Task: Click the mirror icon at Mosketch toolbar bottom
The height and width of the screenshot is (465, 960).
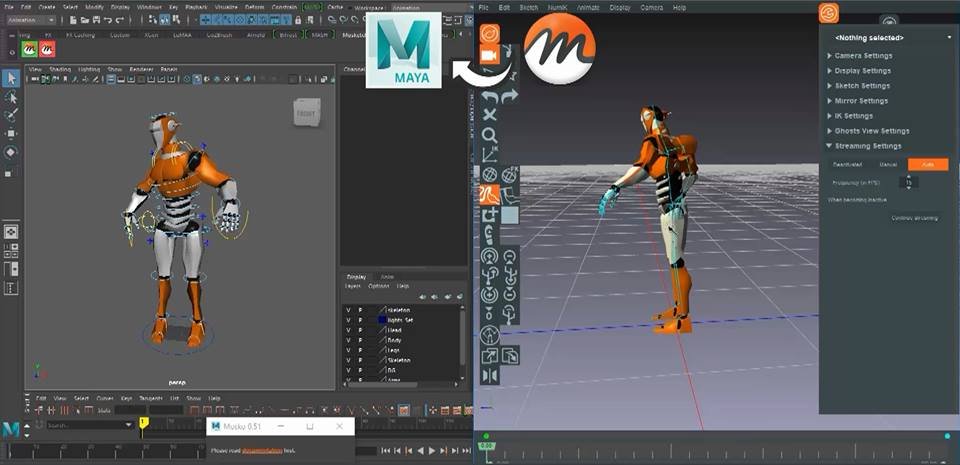Action: tap(490, 375)
